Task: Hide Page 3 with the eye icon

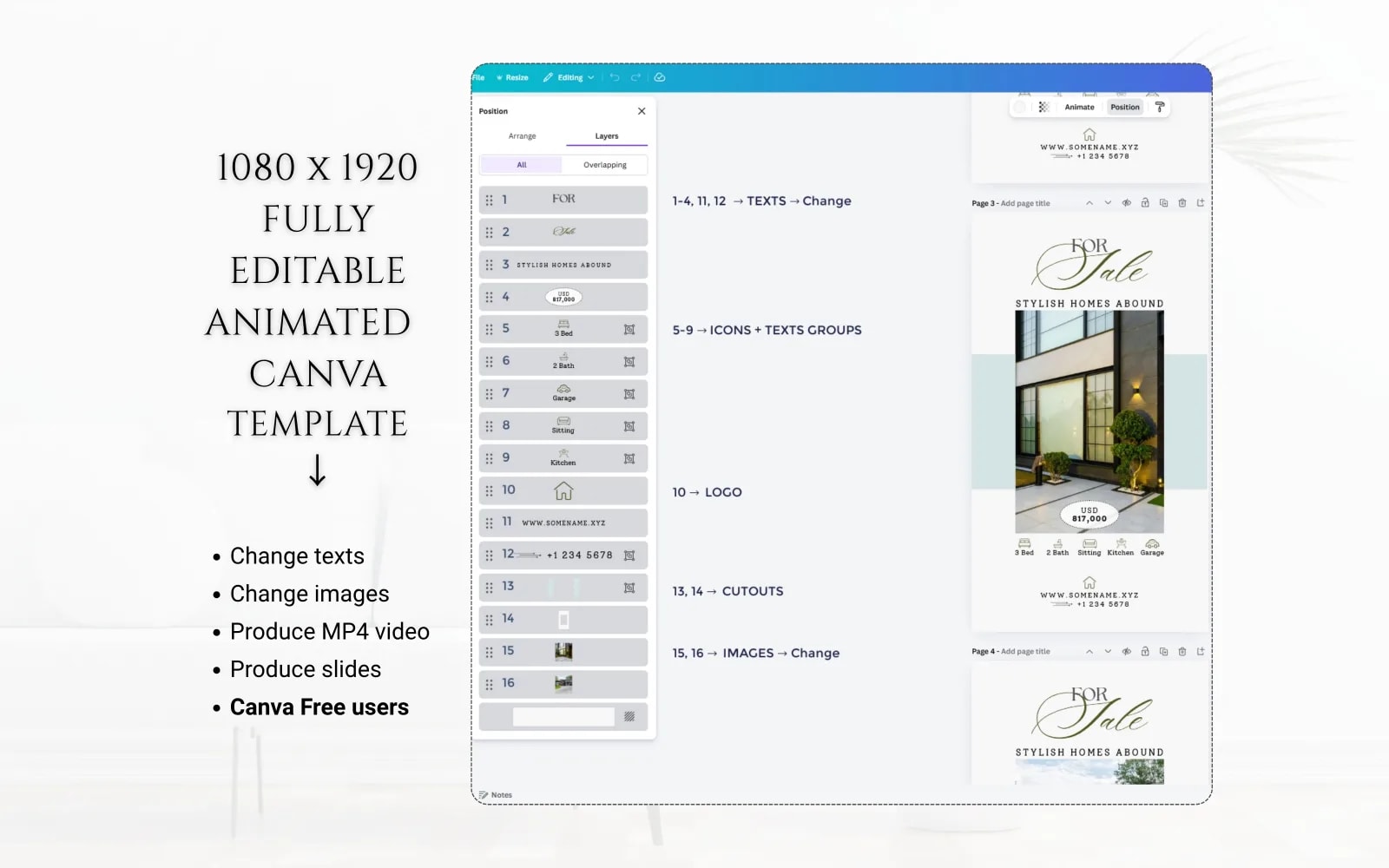Action: tap(1127, 203)
